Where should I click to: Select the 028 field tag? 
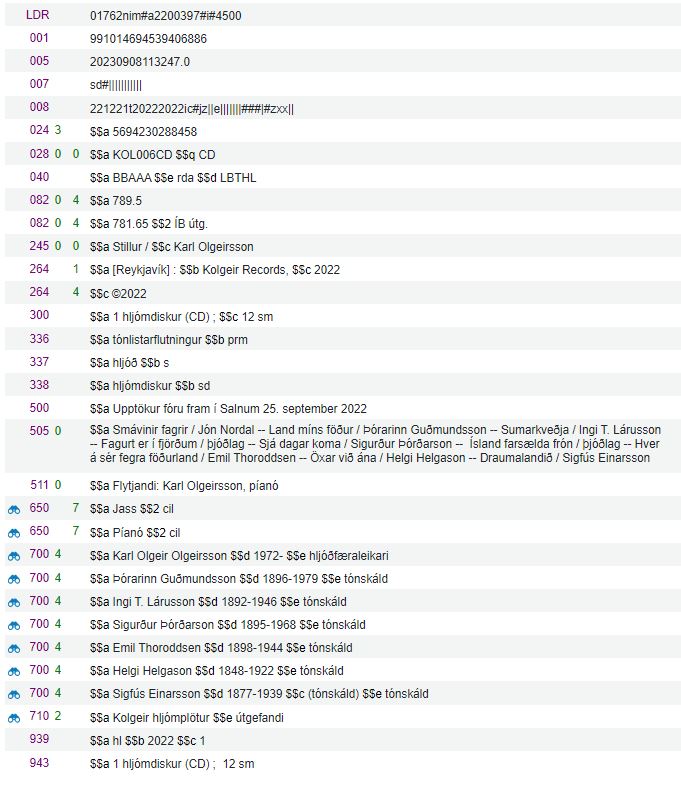point(39,154)
